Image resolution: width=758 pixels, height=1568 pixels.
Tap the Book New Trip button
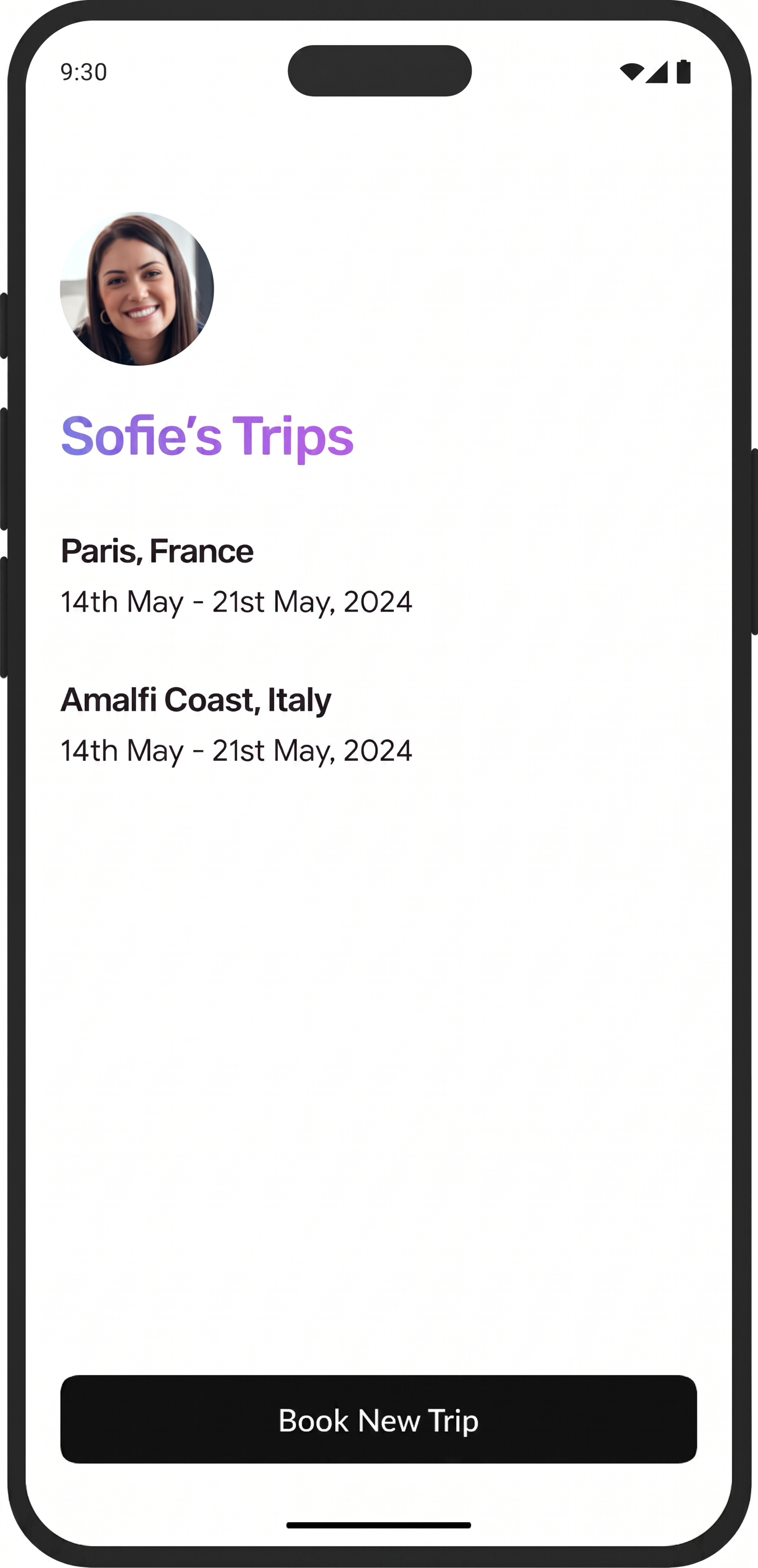[378, 1419]
